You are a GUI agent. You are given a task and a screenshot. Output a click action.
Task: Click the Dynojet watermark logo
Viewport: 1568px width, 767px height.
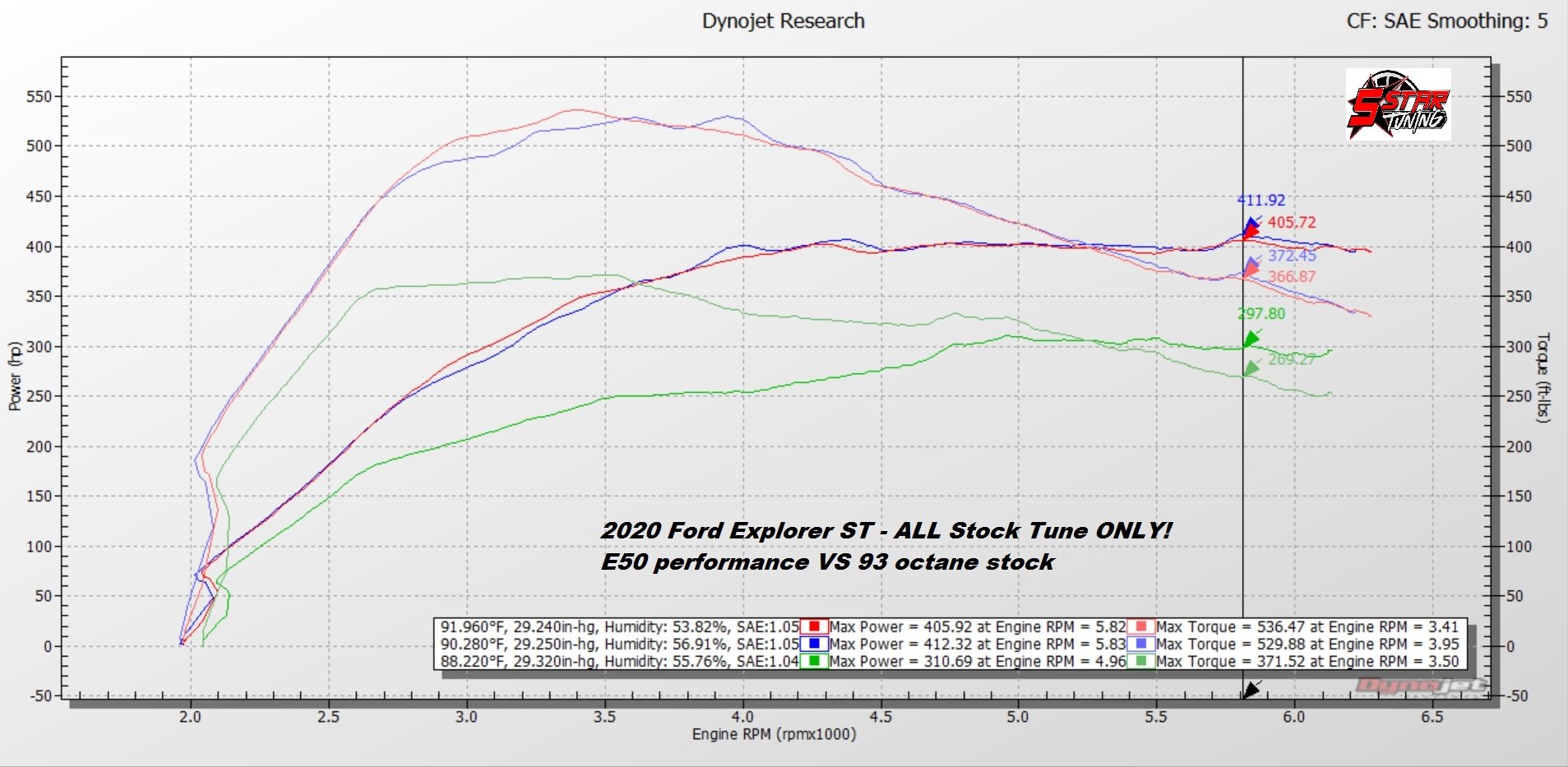coord(1420,685)
